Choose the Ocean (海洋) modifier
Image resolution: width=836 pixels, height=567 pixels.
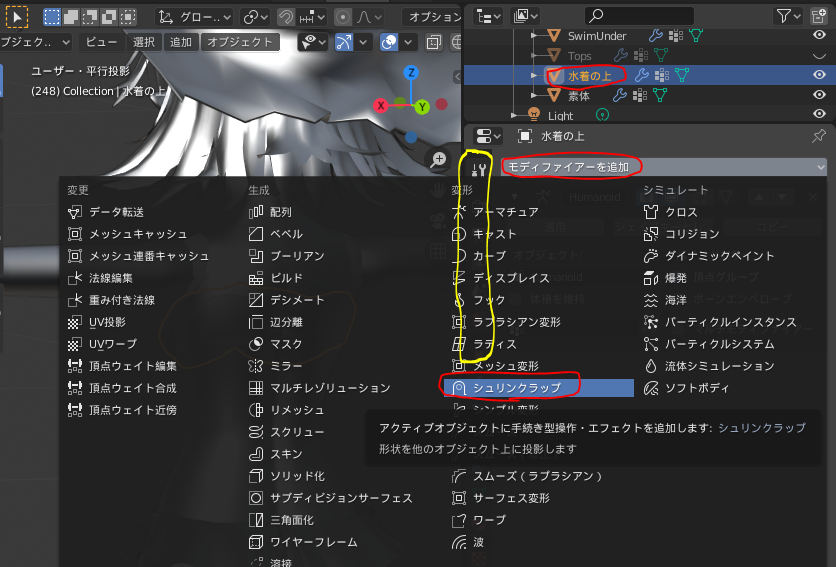[x=665, y=300]
